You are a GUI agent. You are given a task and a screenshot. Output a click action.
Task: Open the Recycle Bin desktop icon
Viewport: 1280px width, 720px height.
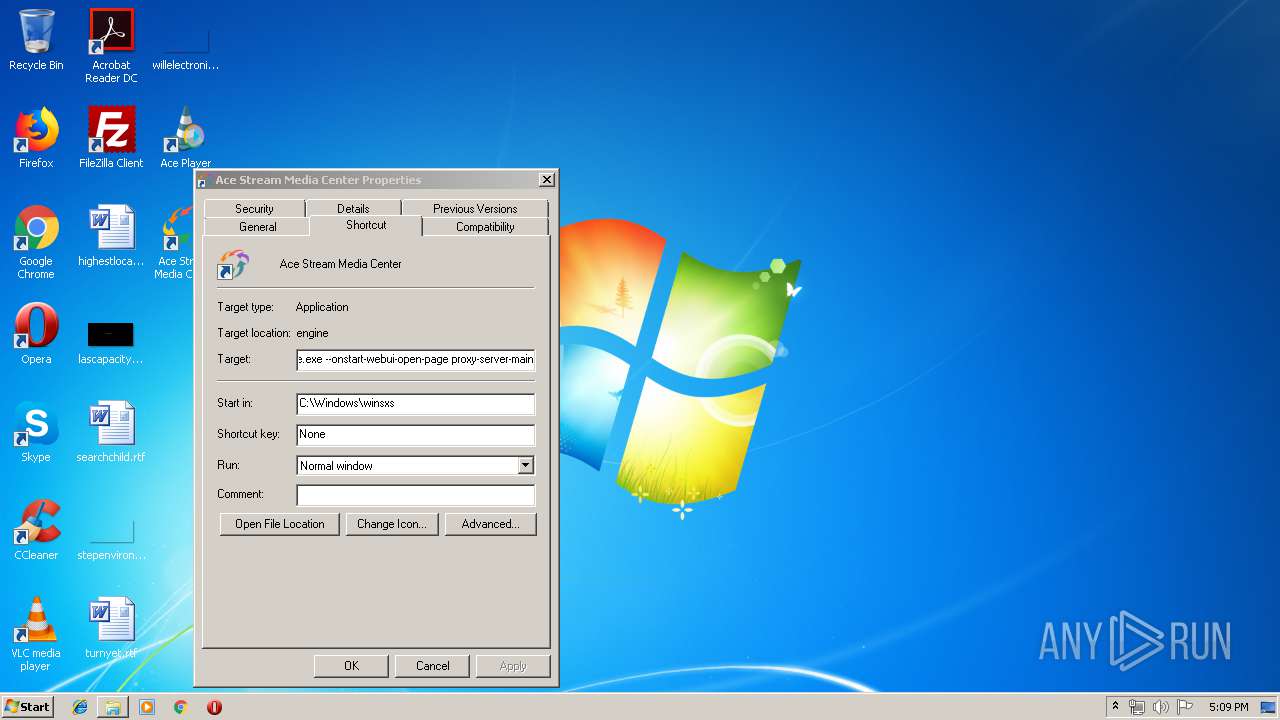click(x=36, y=41)
